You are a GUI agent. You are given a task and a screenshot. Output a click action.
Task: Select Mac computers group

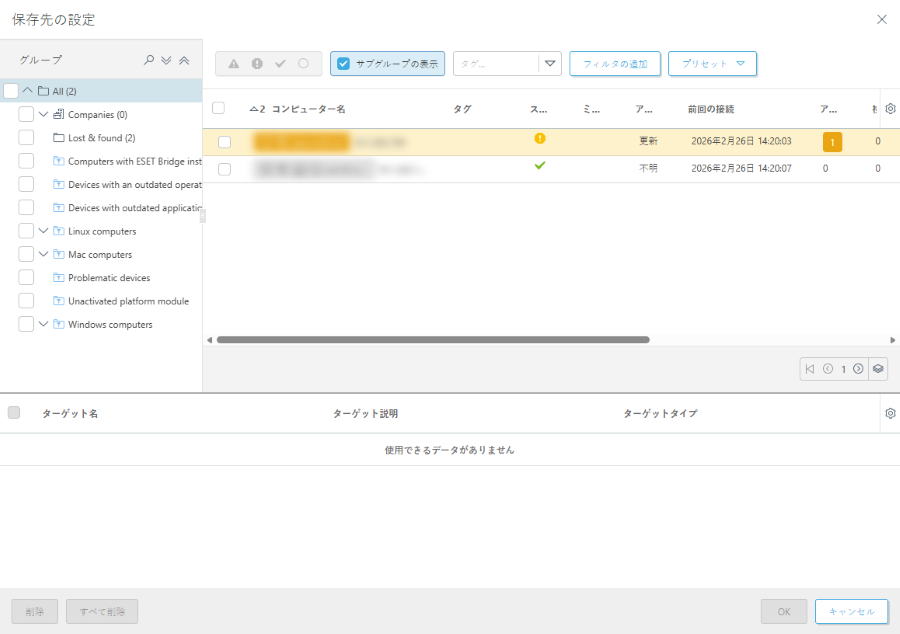(x=100, y=254)
